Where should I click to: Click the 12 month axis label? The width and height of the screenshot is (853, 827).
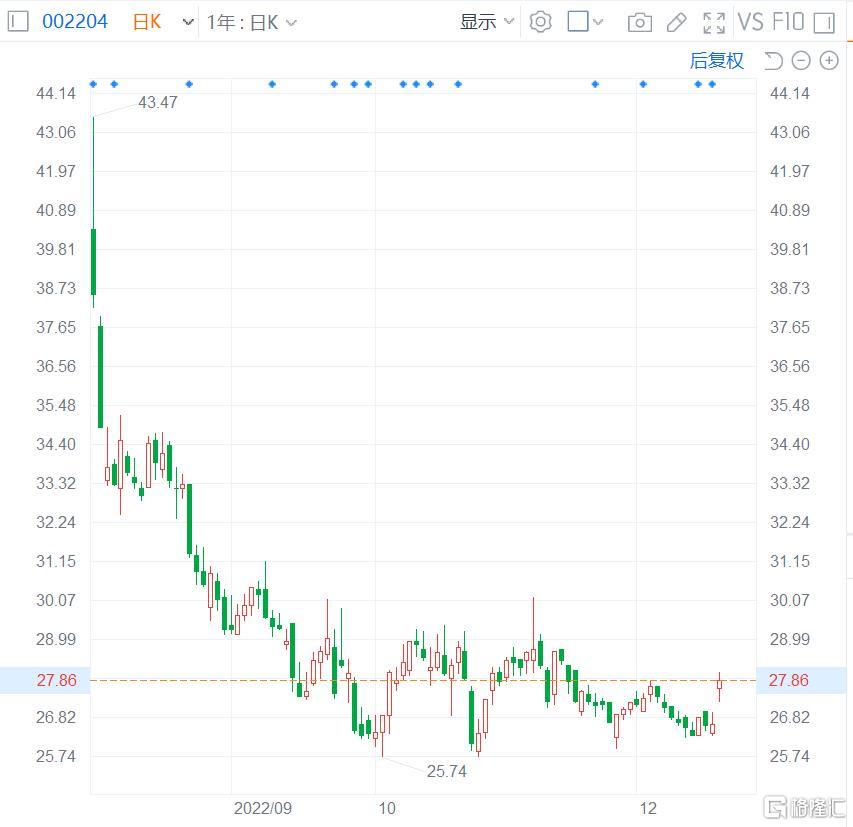pos(648,809)
